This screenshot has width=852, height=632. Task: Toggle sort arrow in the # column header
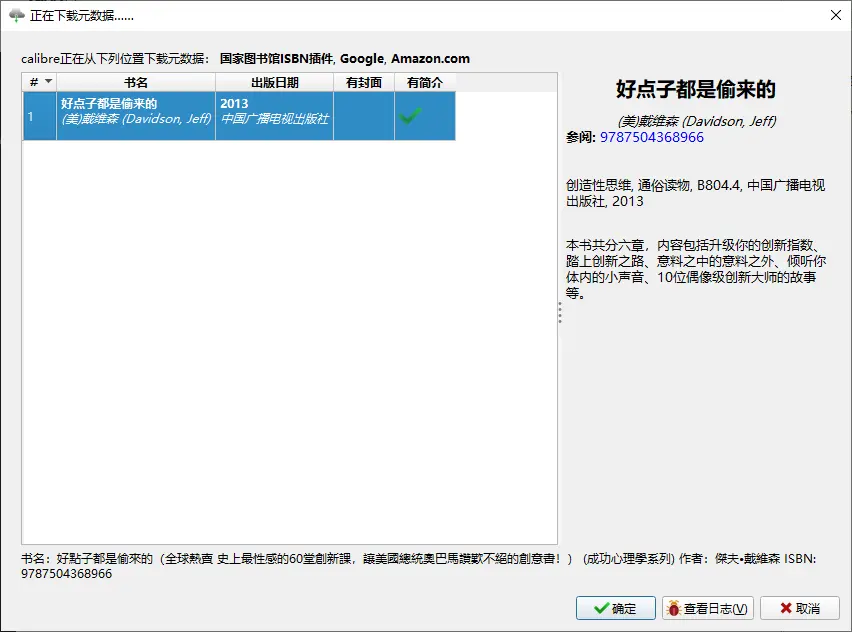(48, 82)
